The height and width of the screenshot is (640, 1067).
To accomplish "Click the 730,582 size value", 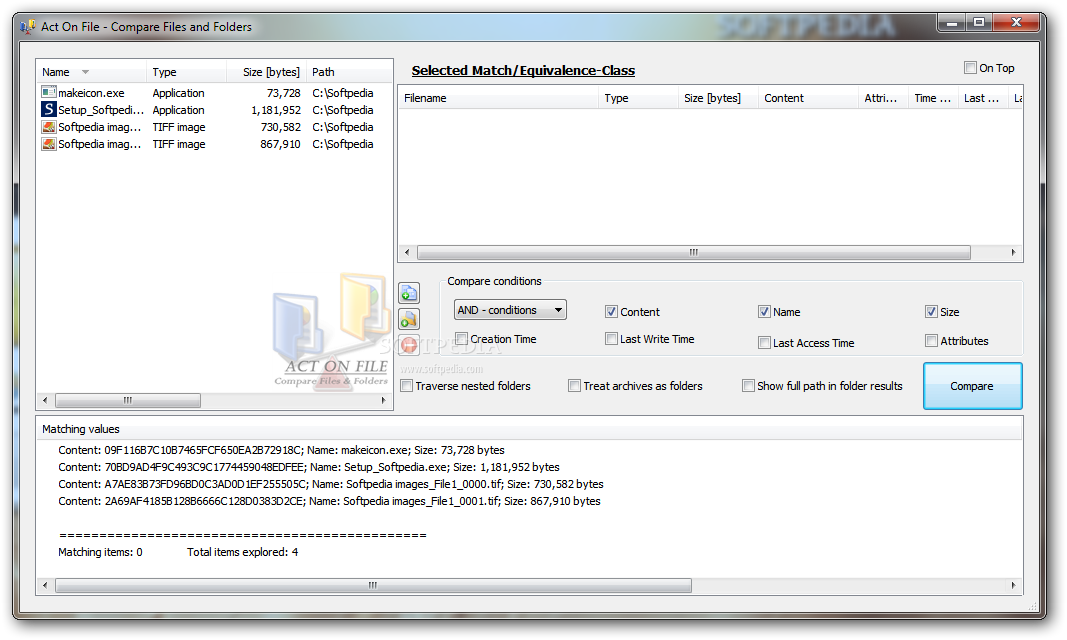I will (x=280, y=127).
